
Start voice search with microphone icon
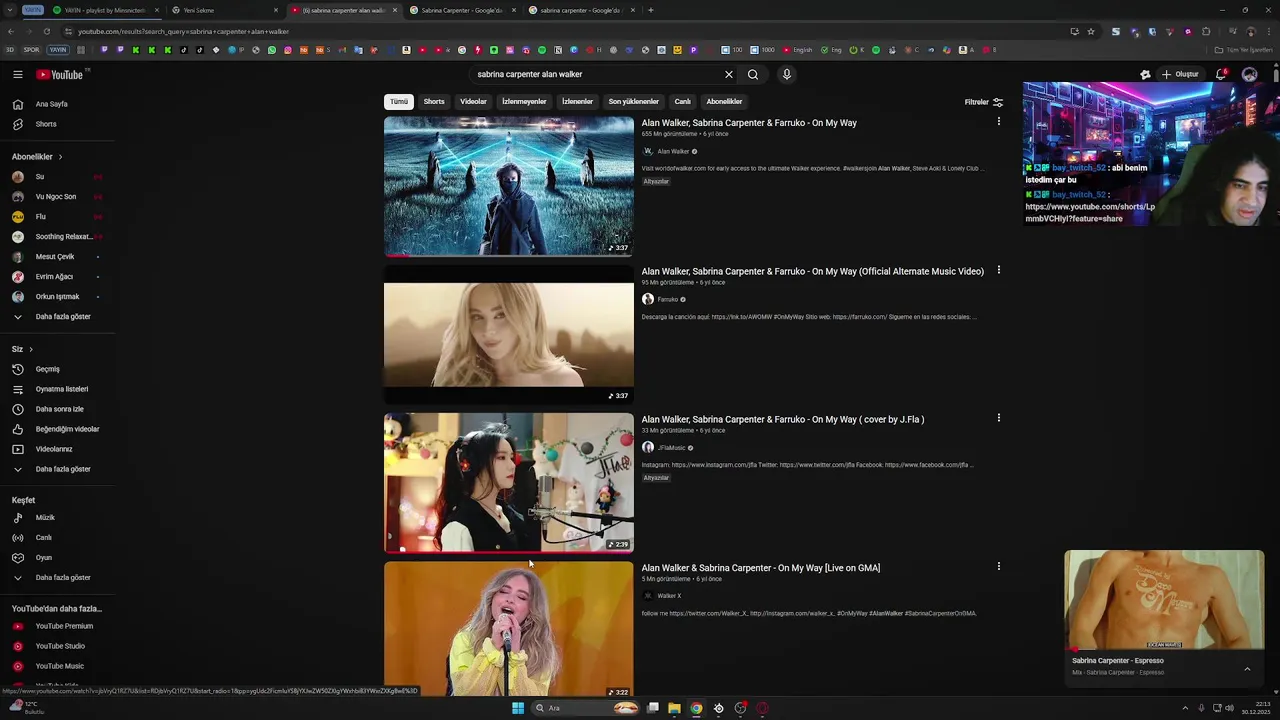coord(787,74)
